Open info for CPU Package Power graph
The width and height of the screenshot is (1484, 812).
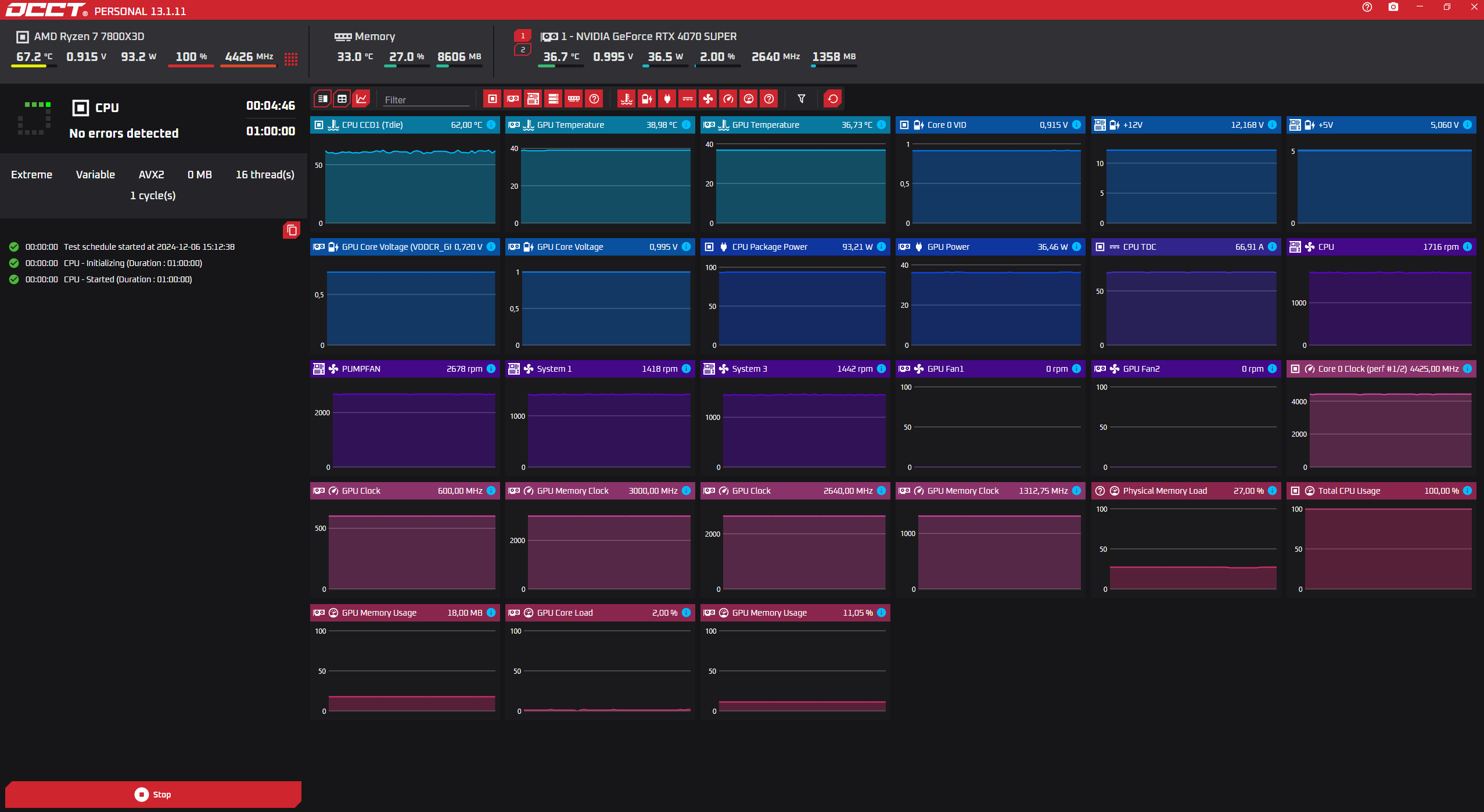881,247
